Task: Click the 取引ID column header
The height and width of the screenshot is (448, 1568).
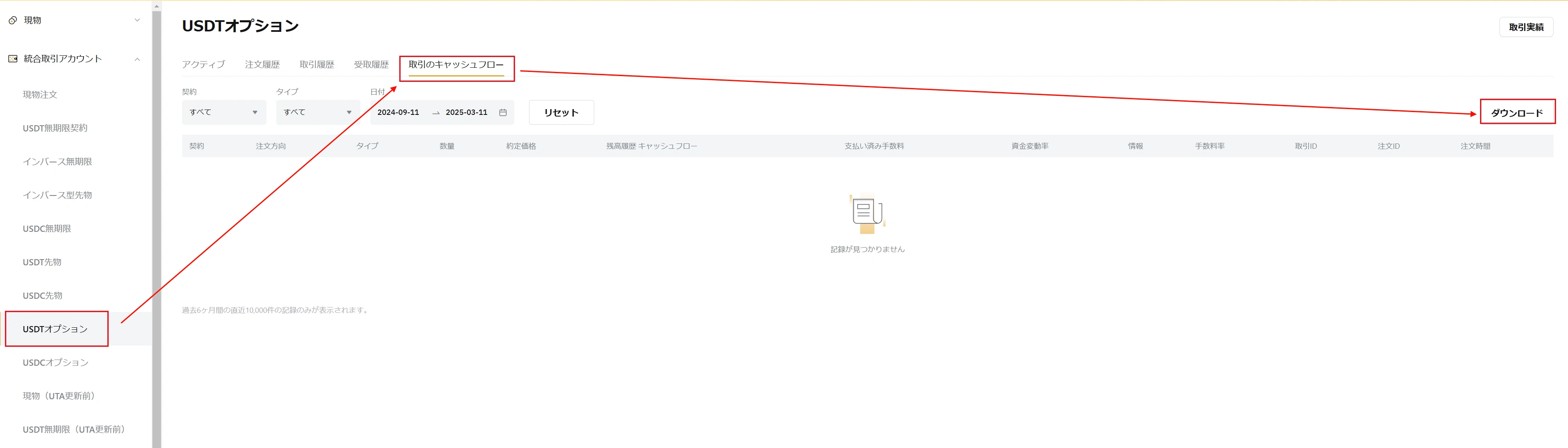Action: click(1306, 145)
